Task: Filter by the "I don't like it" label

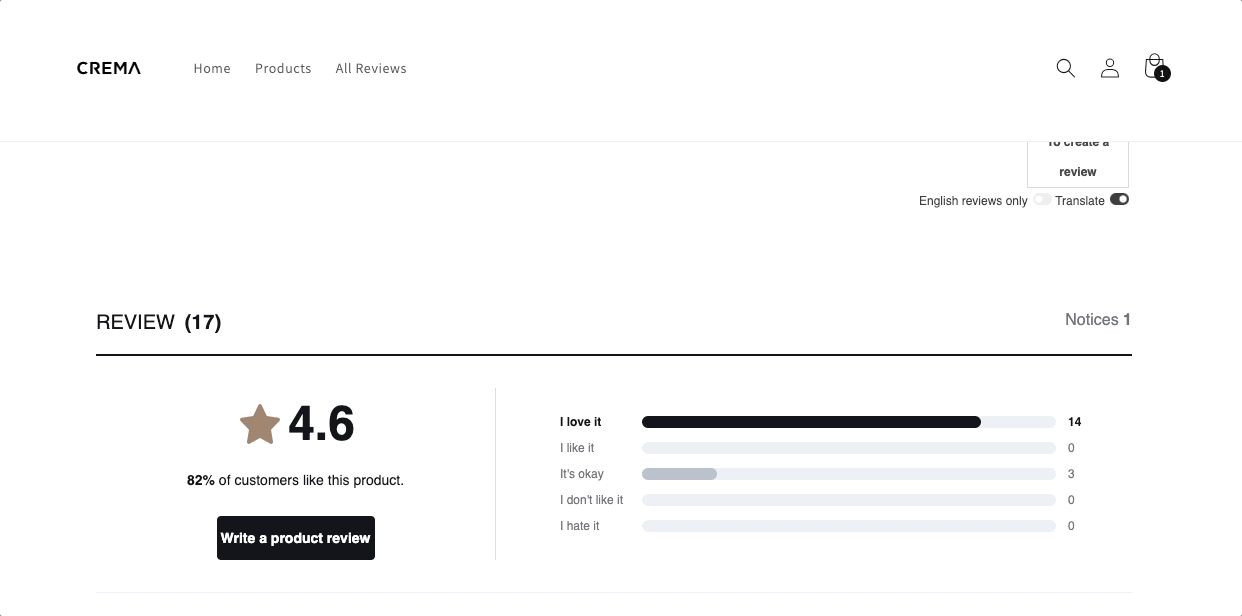Action: coord(591,500)
